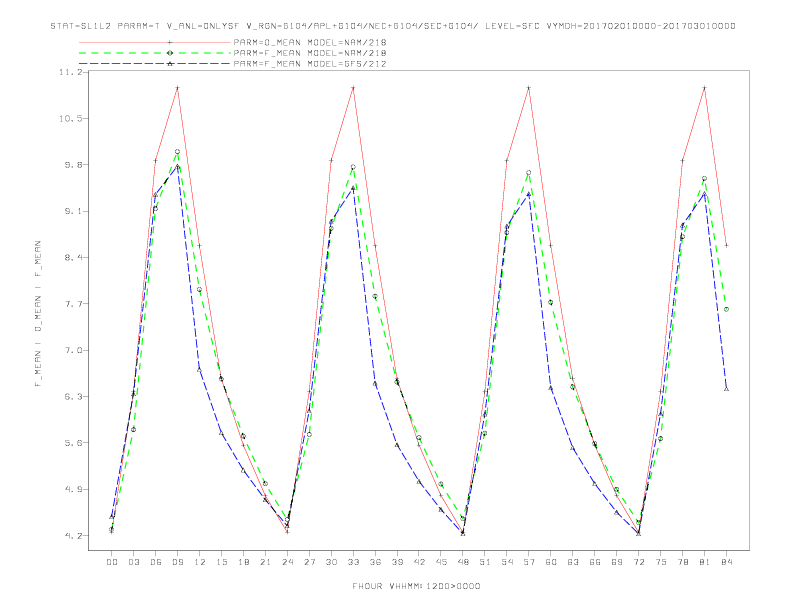Click the plus marker in the legend

tap(170, 42)
